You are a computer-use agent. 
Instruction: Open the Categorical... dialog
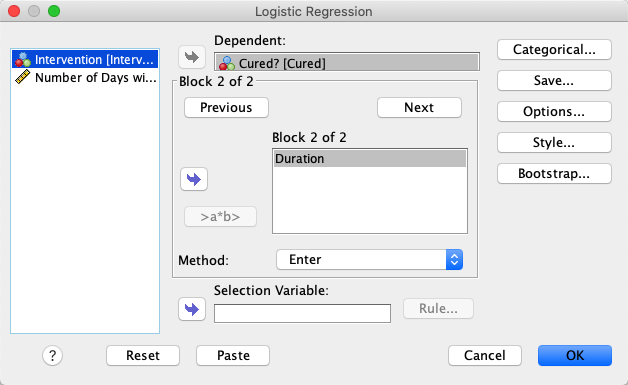554,50
